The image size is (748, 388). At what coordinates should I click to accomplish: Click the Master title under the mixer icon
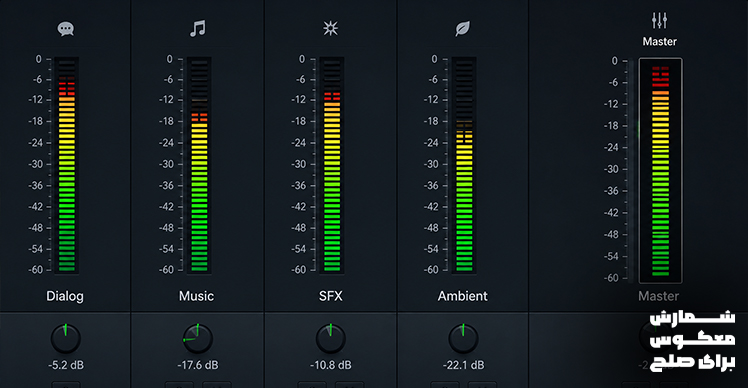tap(660, 42)
